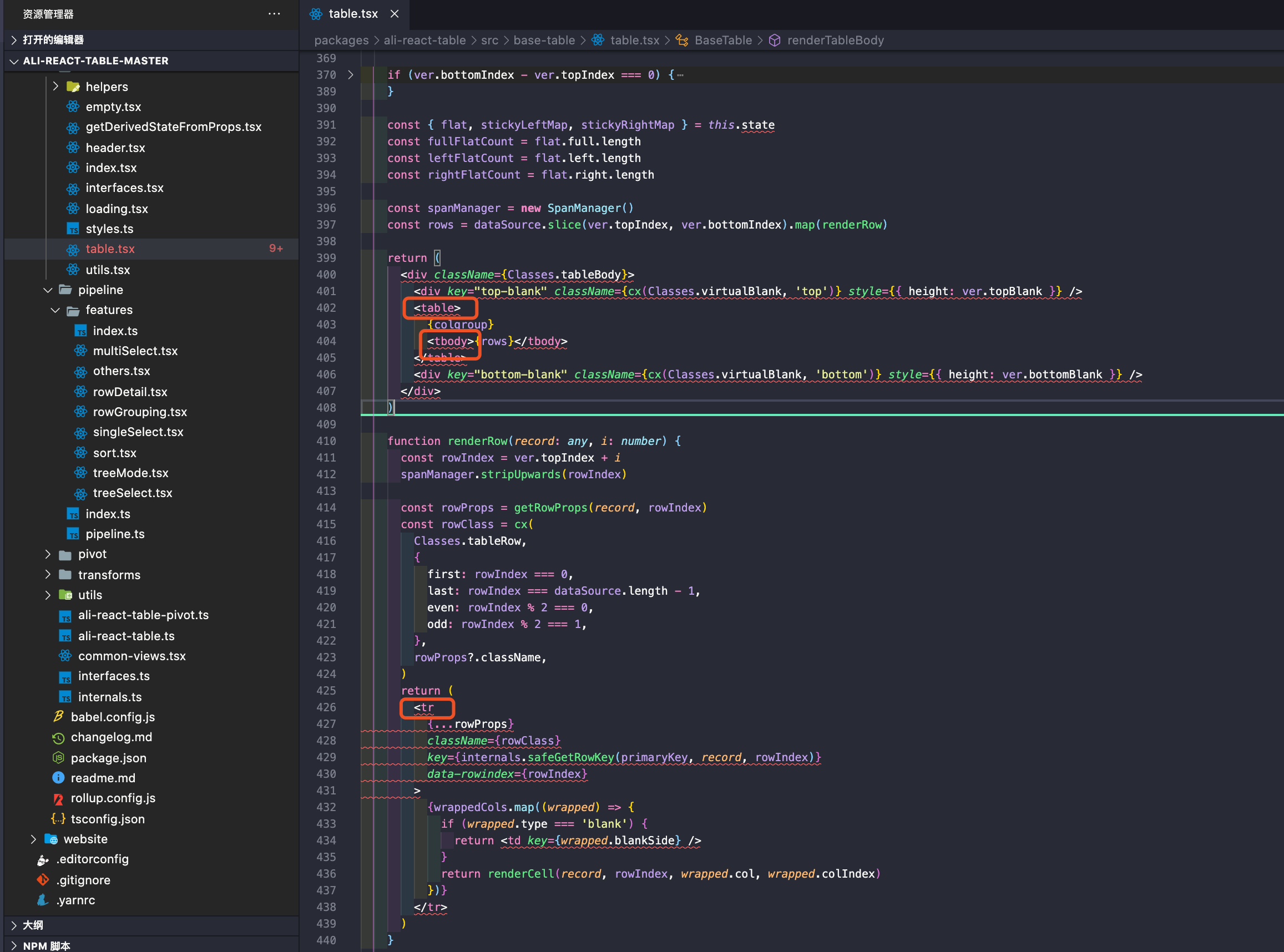
Task: Click the Git icon beside .gitignore
Action: pos(43,880)
